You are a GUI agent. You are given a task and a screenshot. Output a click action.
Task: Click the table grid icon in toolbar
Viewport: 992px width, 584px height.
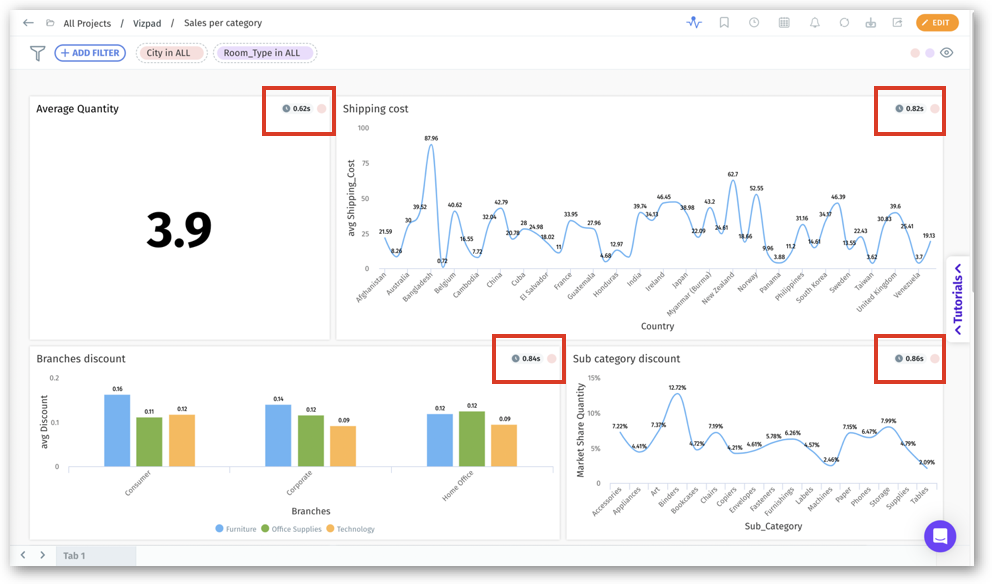coord(784,23)
